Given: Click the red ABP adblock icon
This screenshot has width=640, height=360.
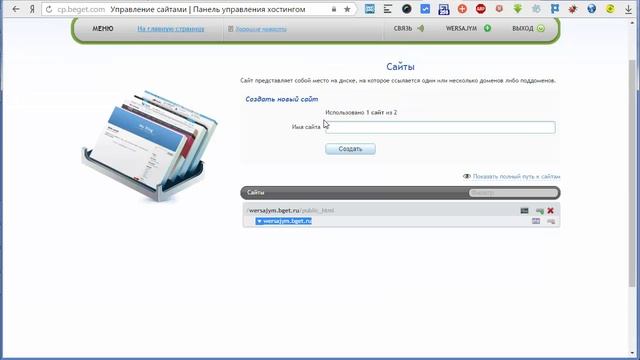Looking at the screenshot, I should click(x=480, y=9).
